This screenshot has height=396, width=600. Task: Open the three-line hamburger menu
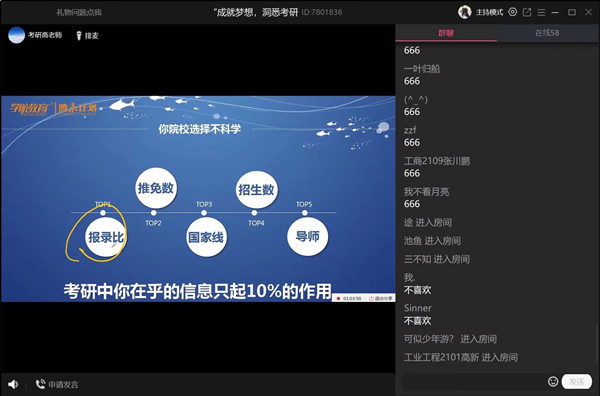click(541, 13)
